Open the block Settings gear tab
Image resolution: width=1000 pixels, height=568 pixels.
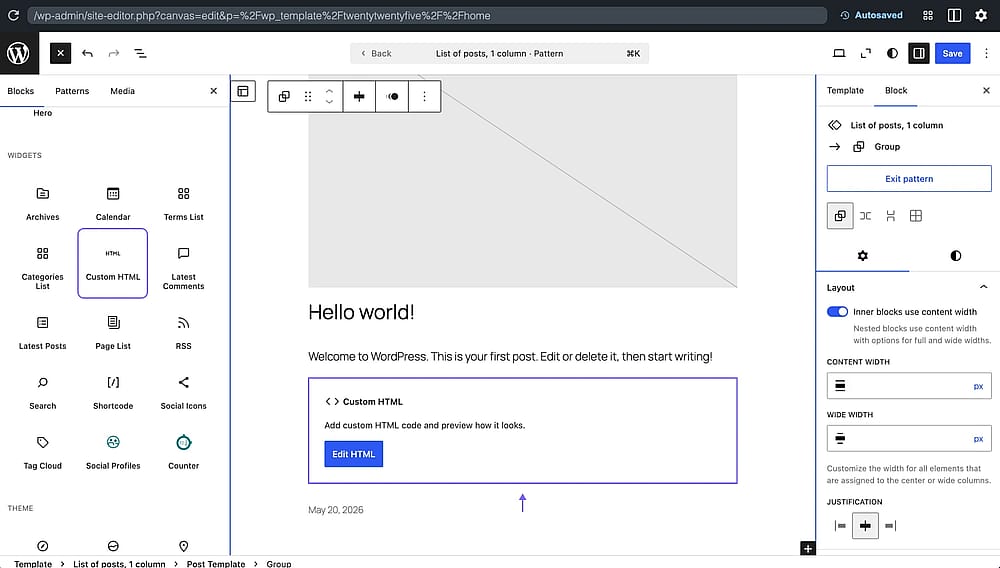pos(863,256)
